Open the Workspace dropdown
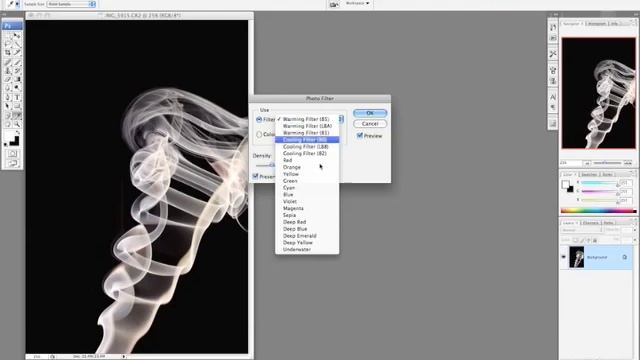Image resolution: width=640 pixels, height=360 pixels. [358, 3]
